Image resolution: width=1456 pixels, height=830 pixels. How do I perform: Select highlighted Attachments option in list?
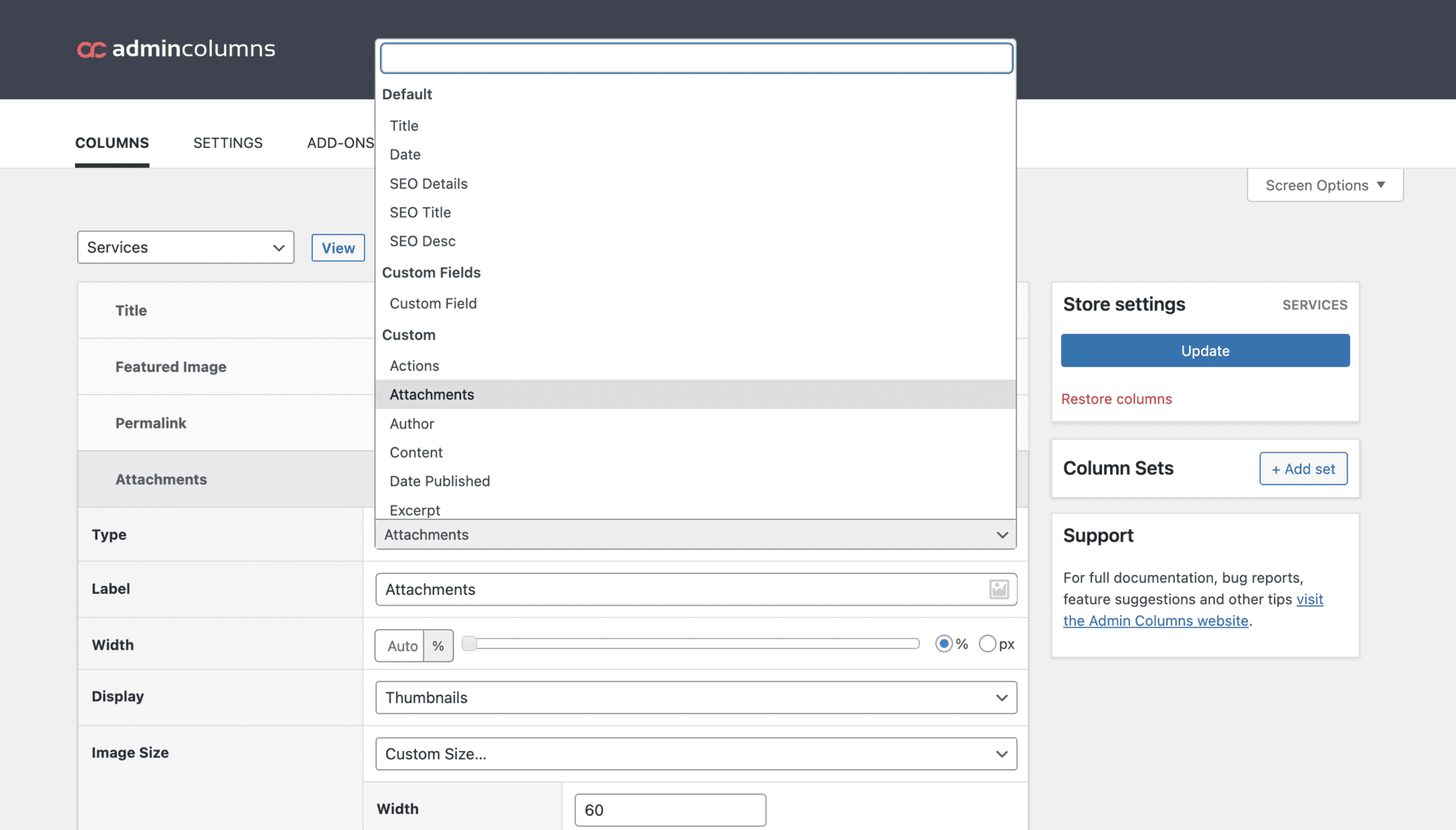(695, 395)
